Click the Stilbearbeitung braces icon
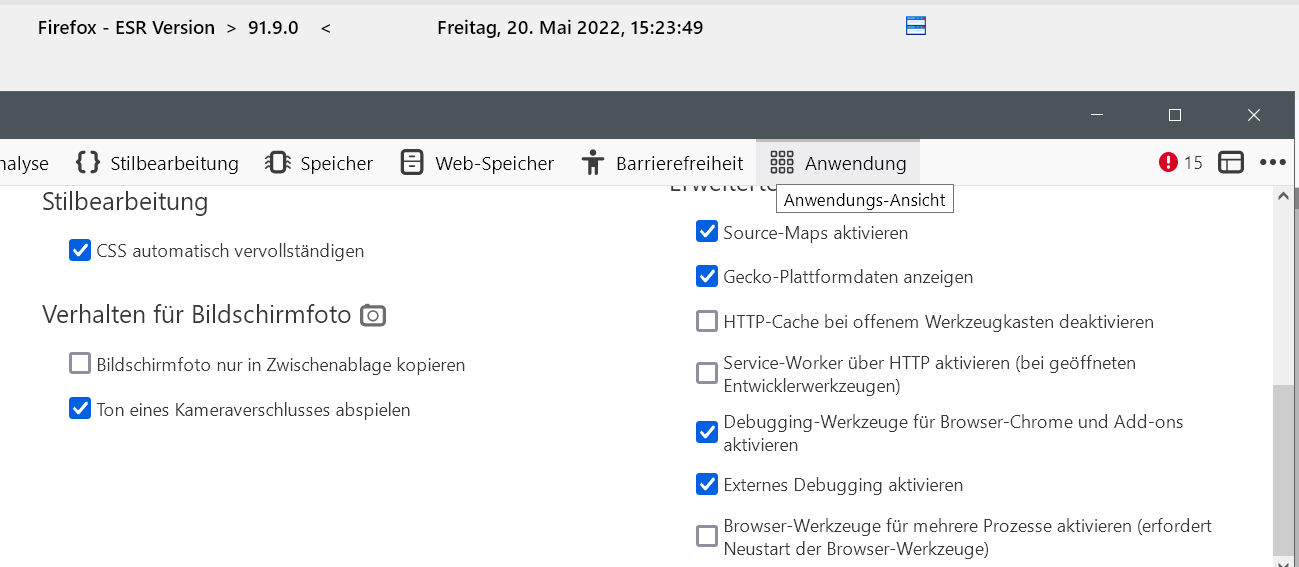Image resolution: width=1299 pixels, height=567 pixels. [88, 163]
